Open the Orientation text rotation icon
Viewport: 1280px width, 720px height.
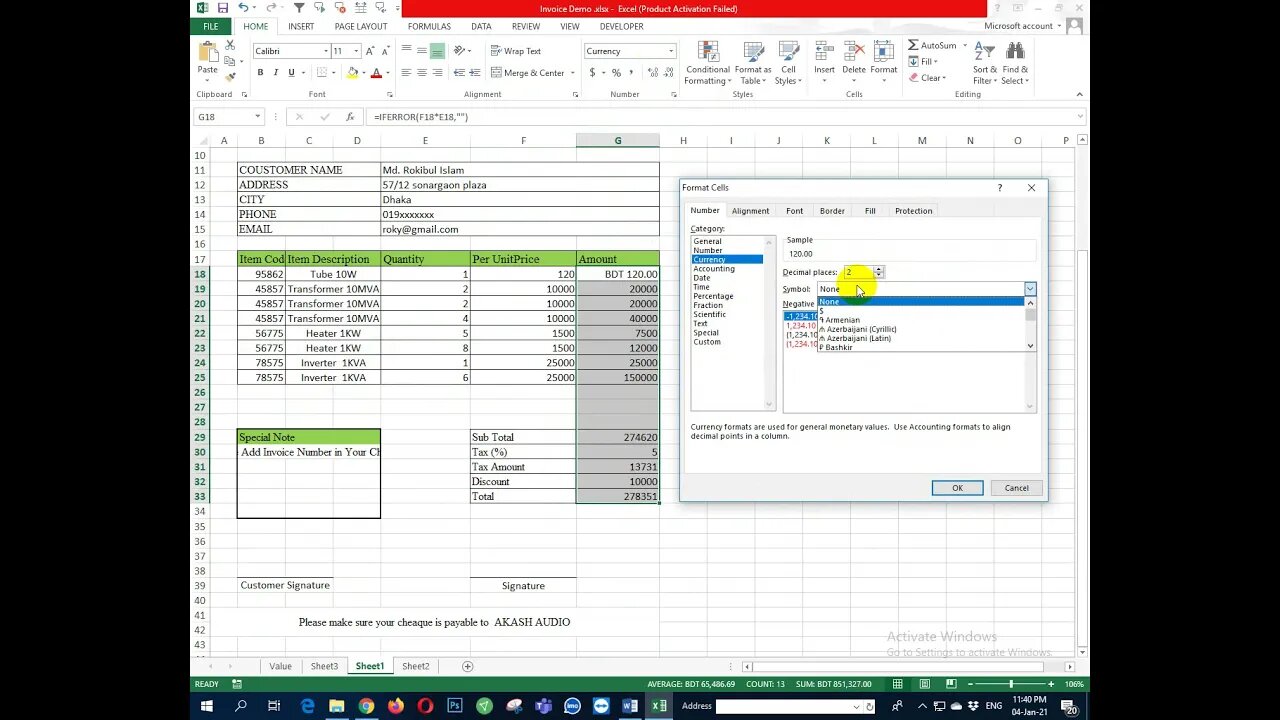pyautogui.click(x=460, y=51)
